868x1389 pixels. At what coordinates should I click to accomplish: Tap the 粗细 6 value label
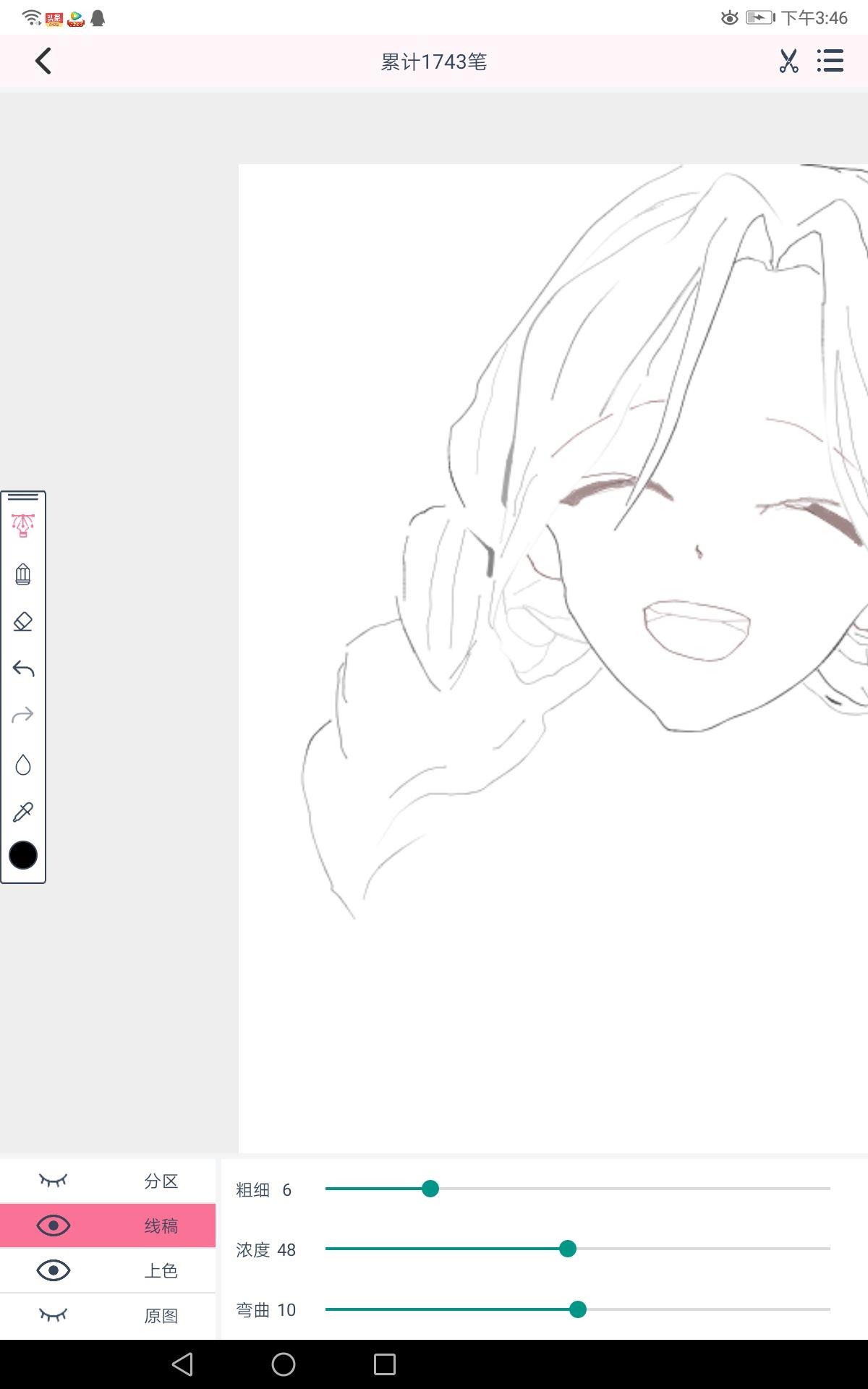264,1190
